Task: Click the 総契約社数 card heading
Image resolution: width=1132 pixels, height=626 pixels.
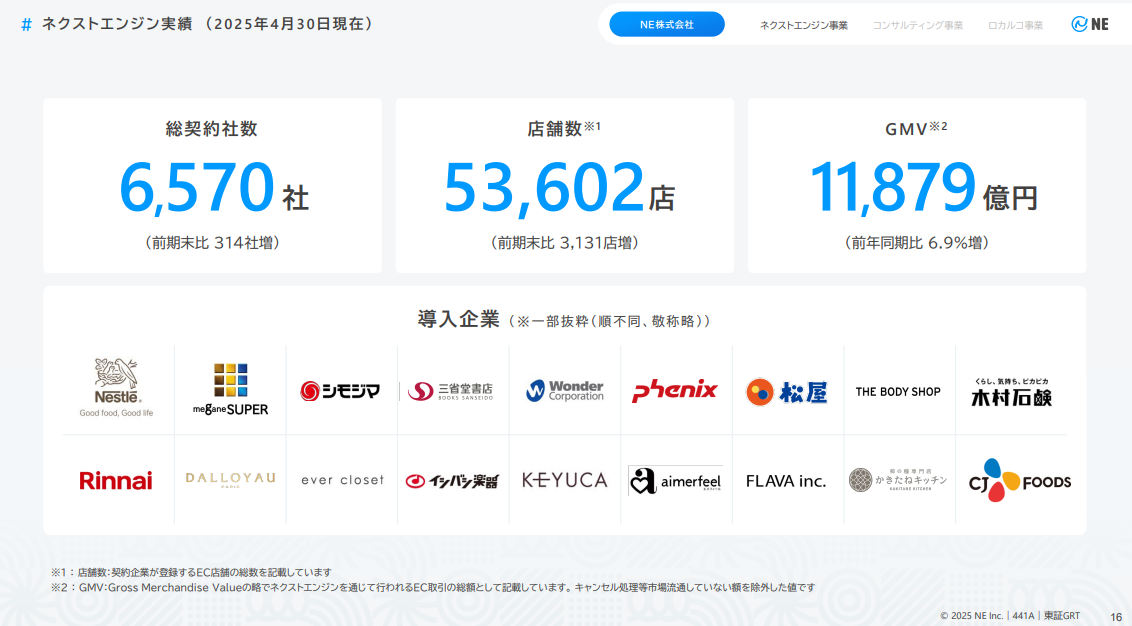Action: coord(212,129)
